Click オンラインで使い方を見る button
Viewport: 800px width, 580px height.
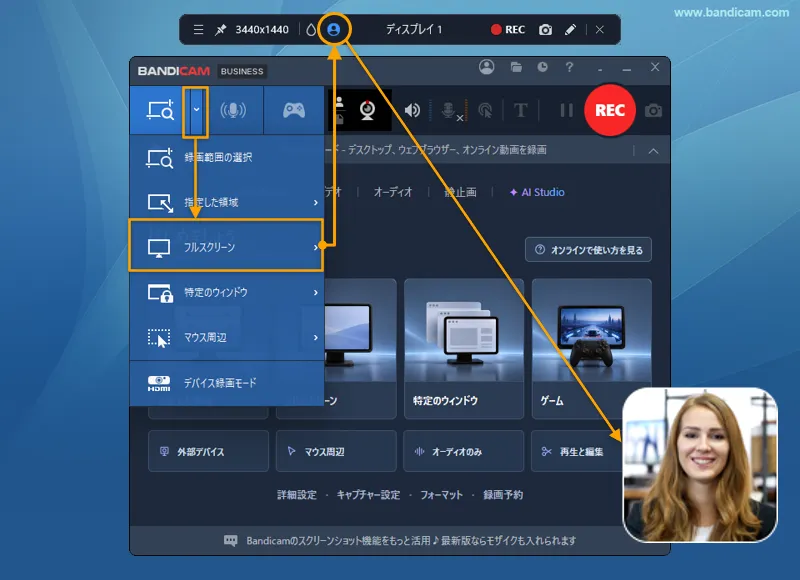(588, 249)
